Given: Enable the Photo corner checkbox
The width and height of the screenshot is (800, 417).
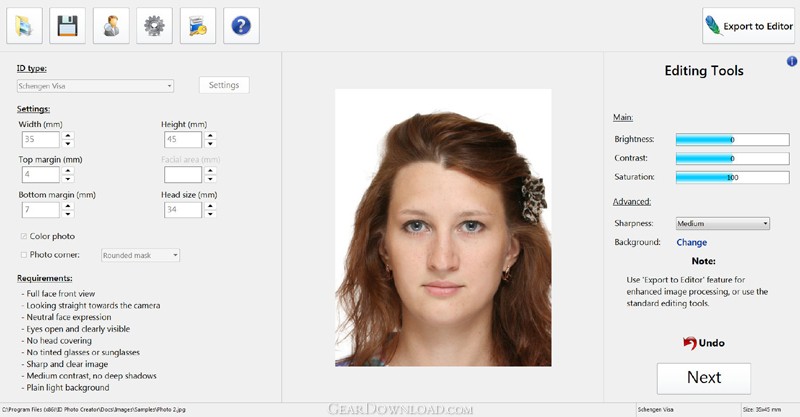Looking at the screenshot, I should click(23, 255).
